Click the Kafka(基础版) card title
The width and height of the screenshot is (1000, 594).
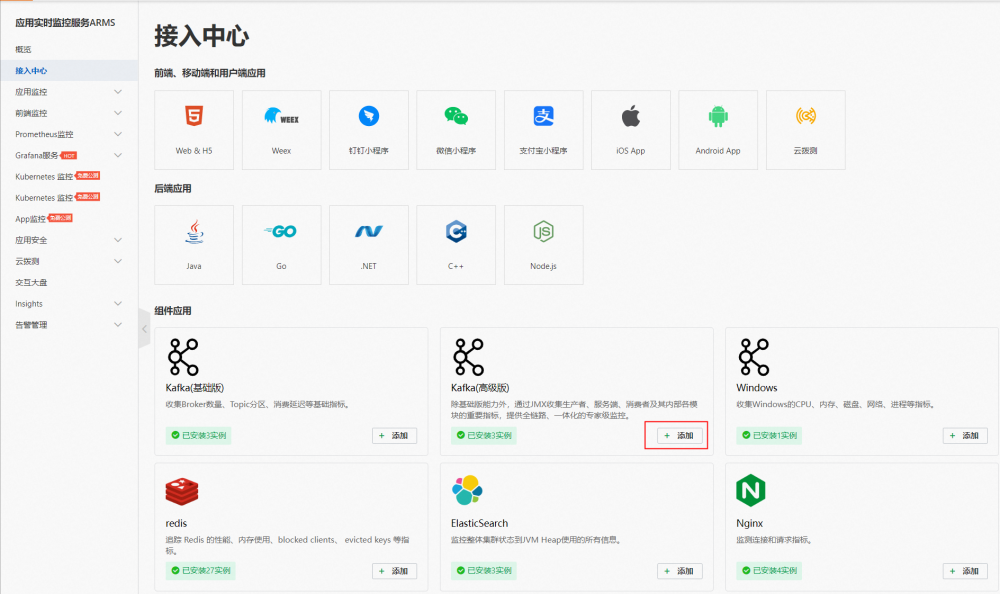click(195, 387)
